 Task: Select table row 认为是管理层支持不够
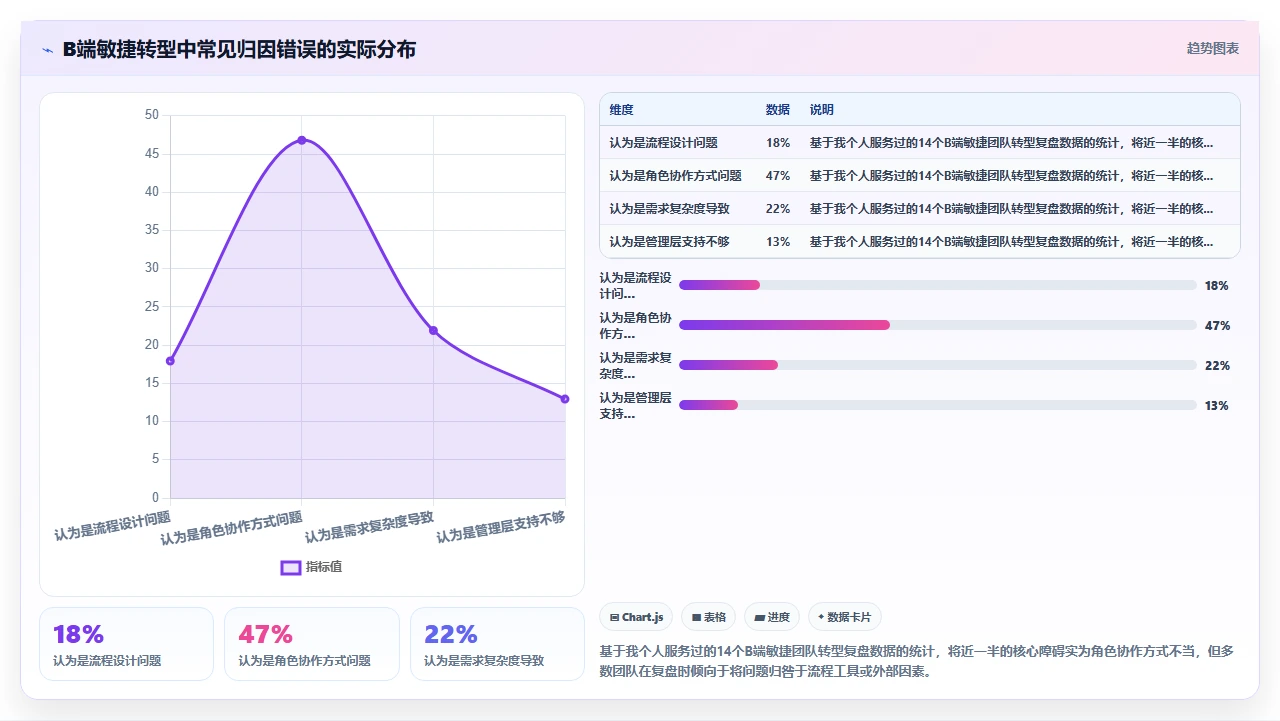(x=920, y=242)
